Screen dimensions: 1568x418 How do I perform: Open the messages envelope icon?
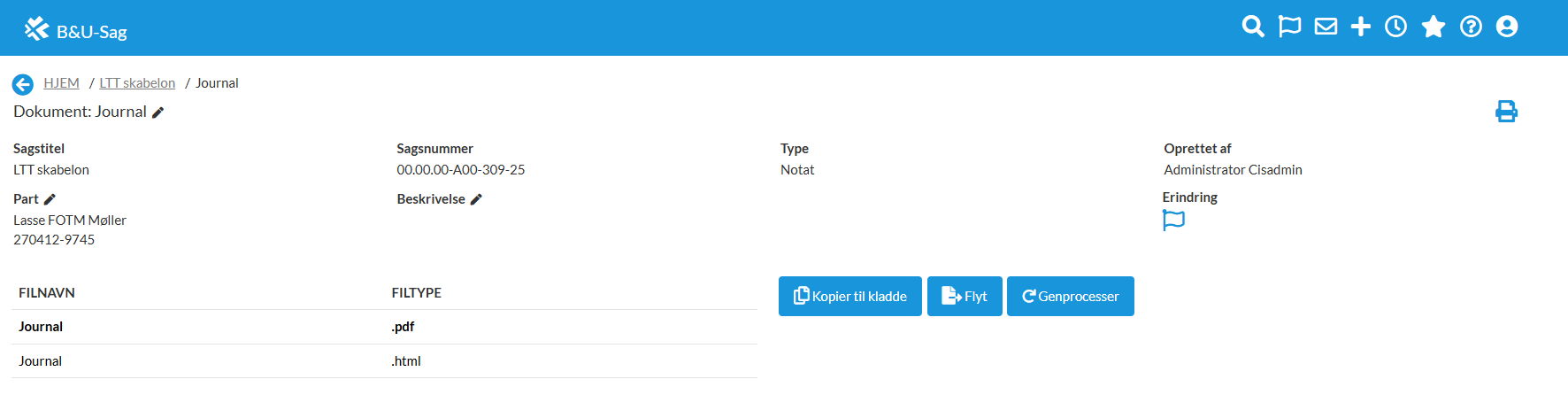1326,27
